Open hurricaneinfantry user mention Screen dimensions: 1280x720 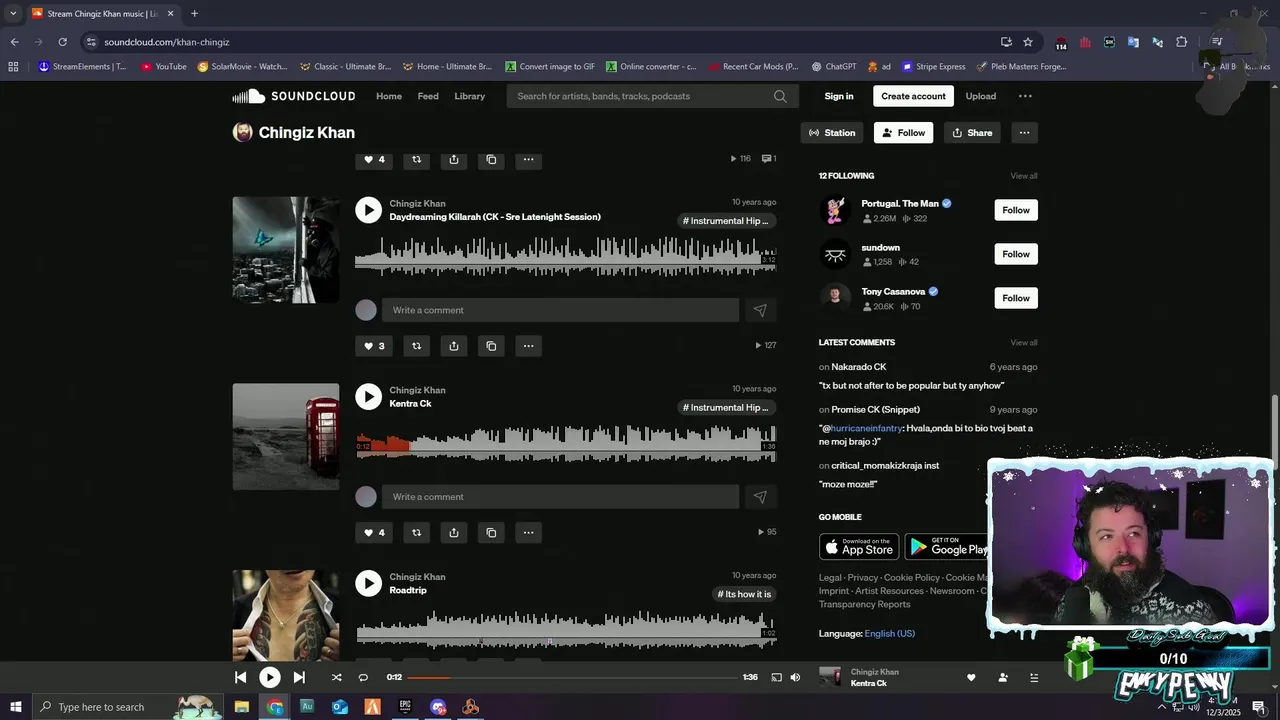click(x=866, y=428)
